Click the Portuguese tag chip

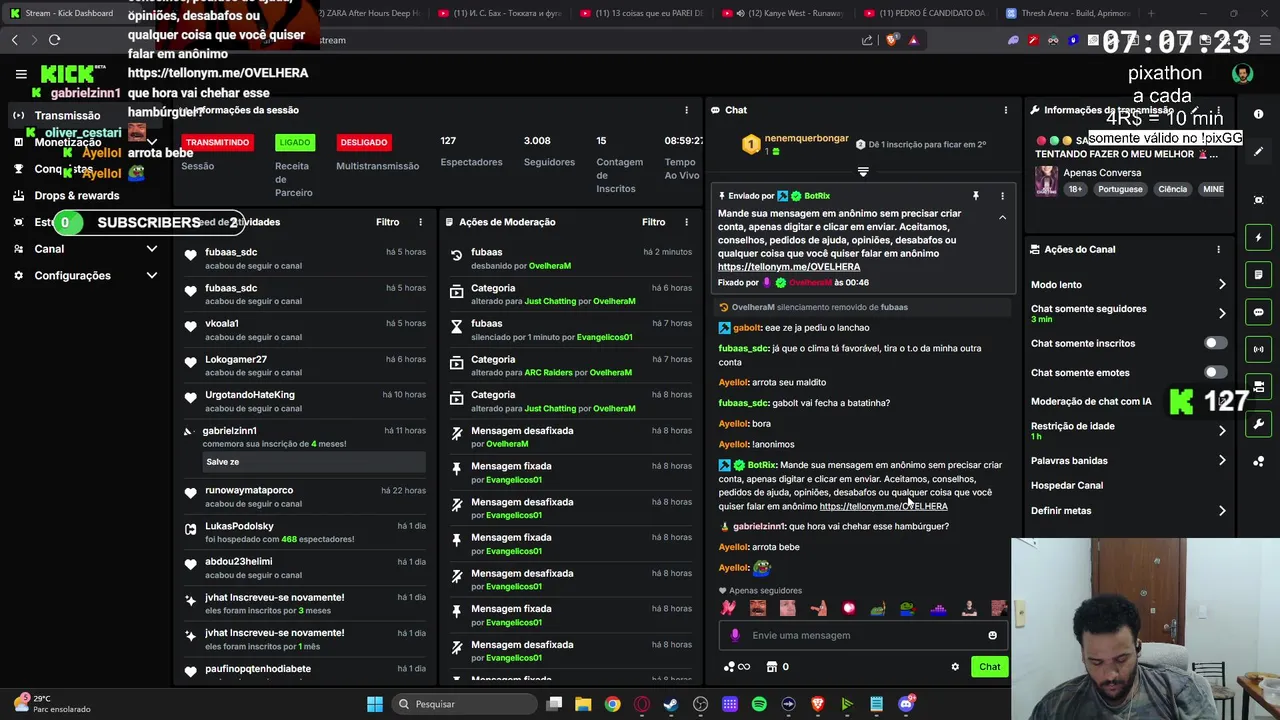pyautogui.click(x=1120, y=189)
